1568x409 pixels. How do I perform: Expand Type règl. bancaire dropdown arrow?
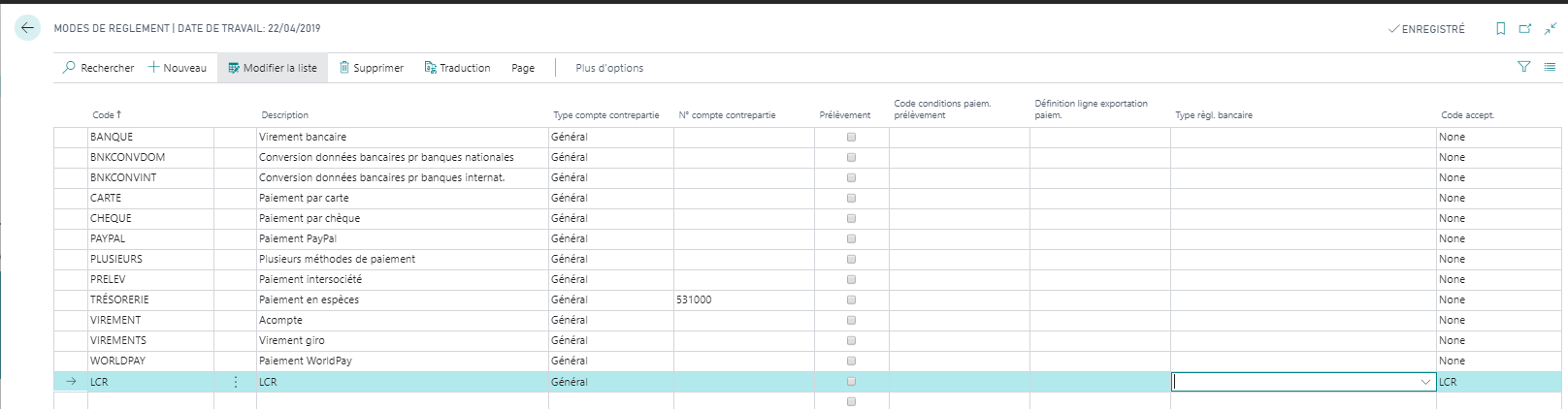[x=1425, y=382]
